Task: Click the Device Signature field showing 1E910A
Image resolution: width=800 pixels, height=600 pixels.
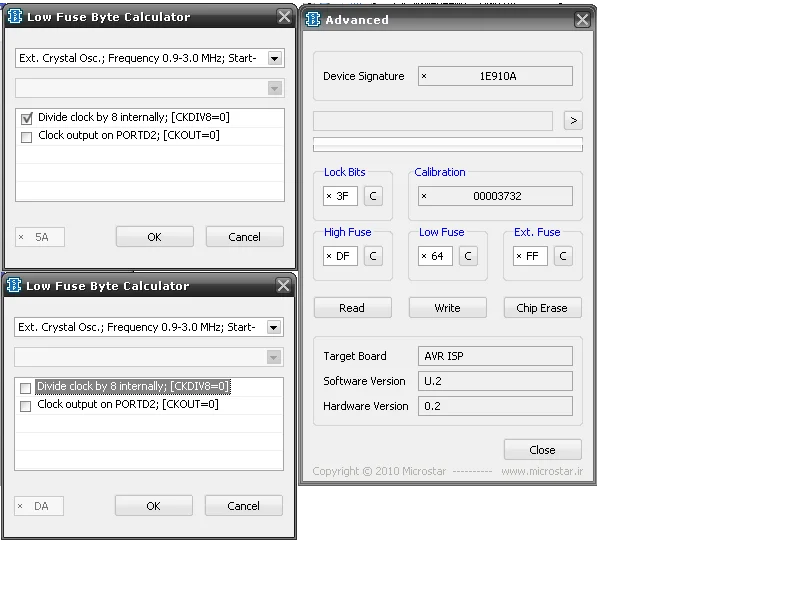Action: (x=495, y=76)
